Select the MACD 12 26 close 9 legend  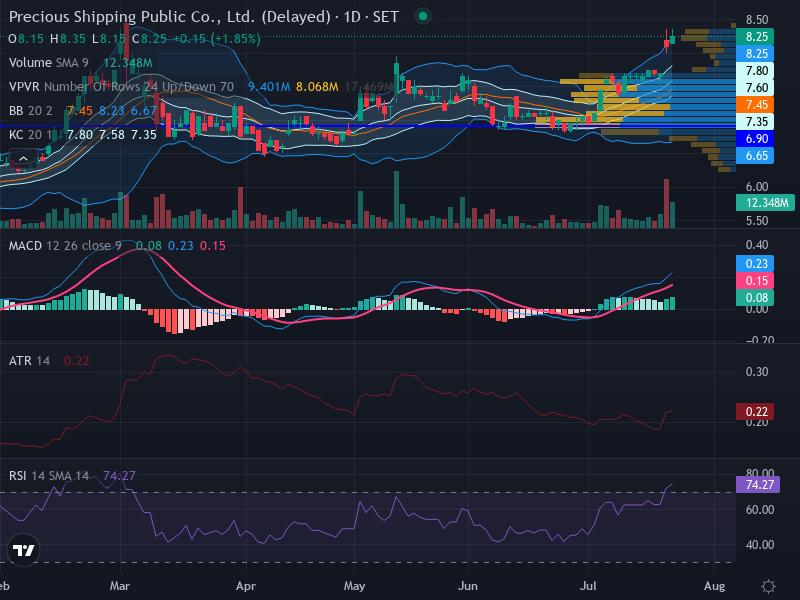[x=65, y=246]
